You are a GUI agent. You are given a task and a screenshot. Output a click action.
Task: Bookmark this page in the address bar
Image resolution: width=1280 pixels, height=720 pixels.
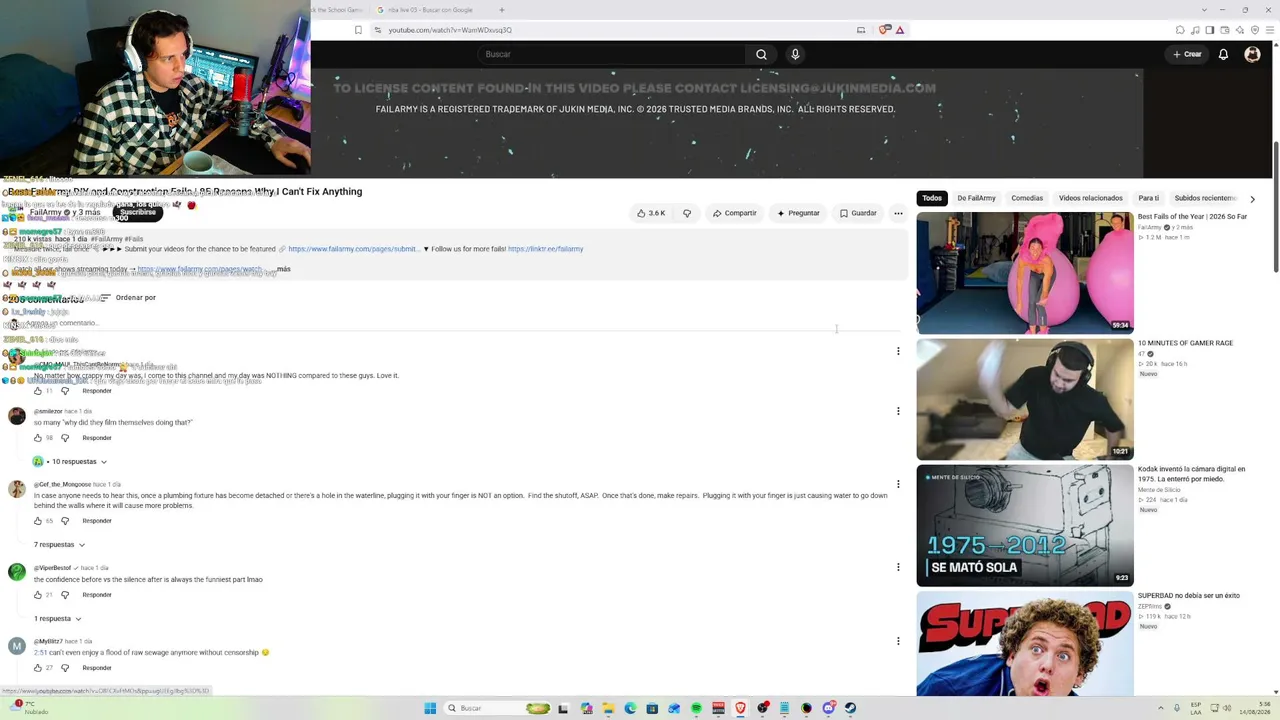pyautogui.click(x=358, y=30)
